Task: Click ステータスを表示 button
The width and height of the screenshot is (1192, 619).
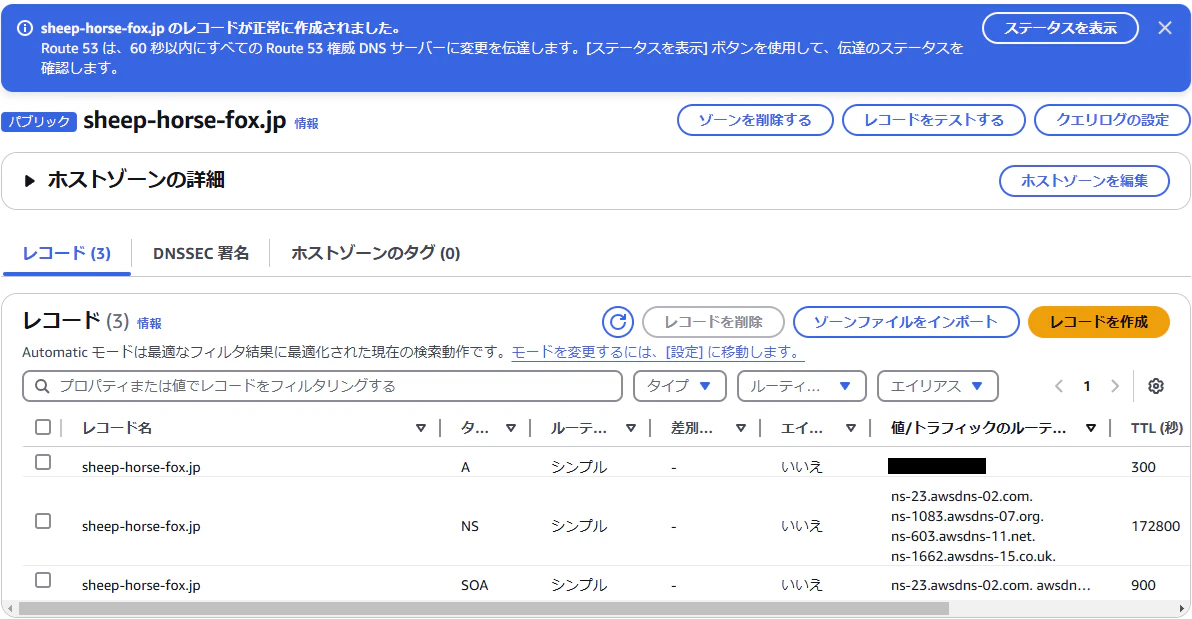Action: point(1060,28)
